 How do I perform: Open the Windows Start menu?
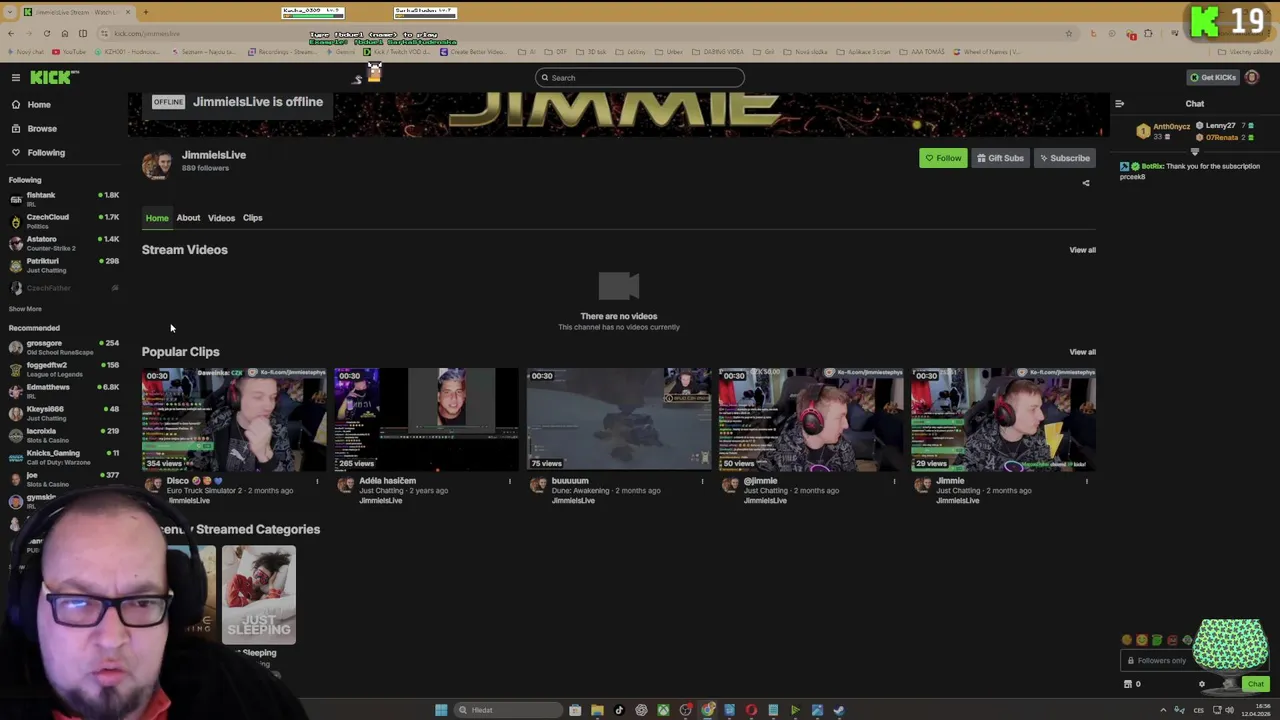[x=441, y=710]
